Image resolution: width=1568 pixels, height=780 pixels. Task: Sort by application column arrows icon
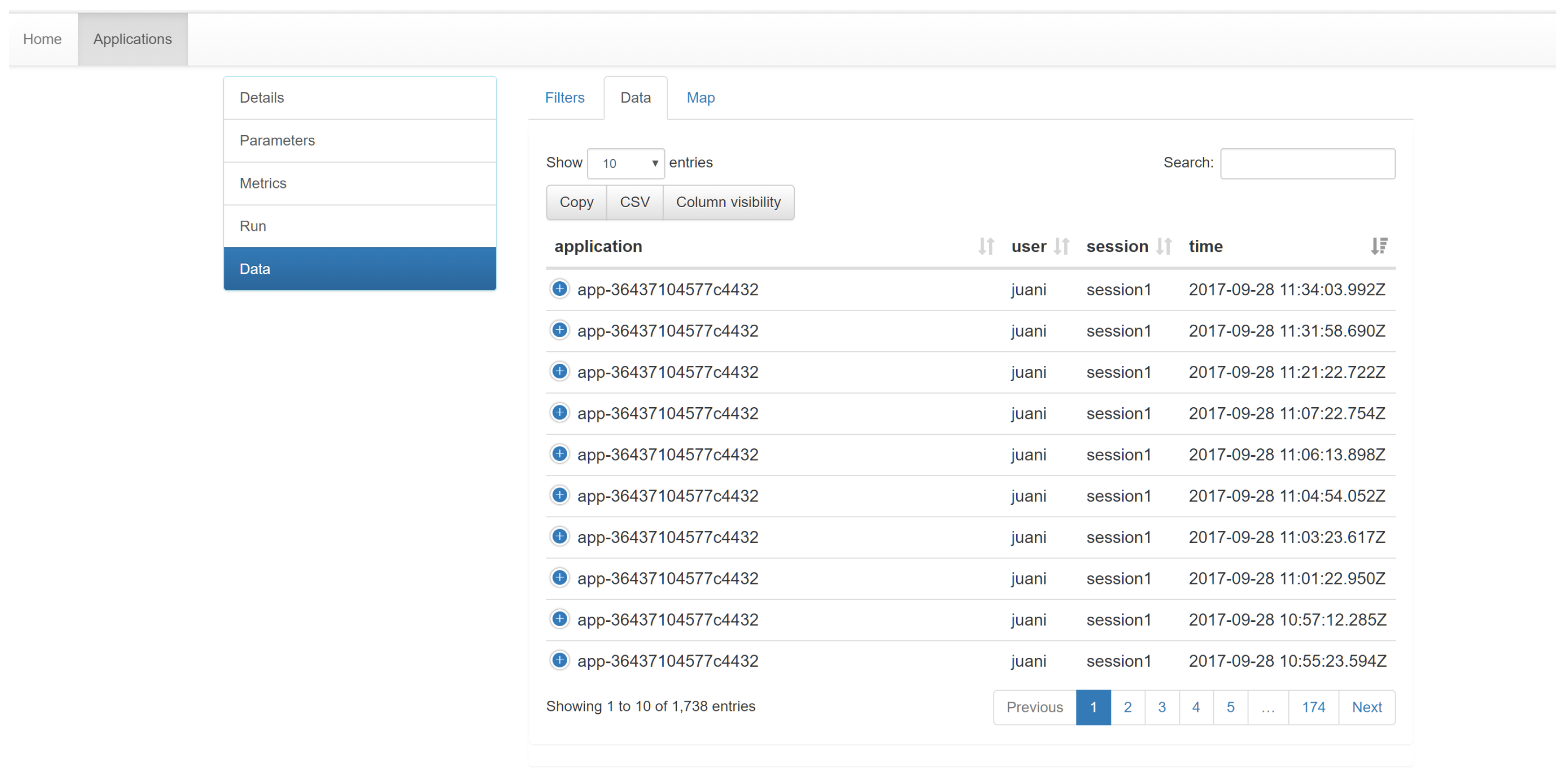pyautogui.click(x=986, y=247)
